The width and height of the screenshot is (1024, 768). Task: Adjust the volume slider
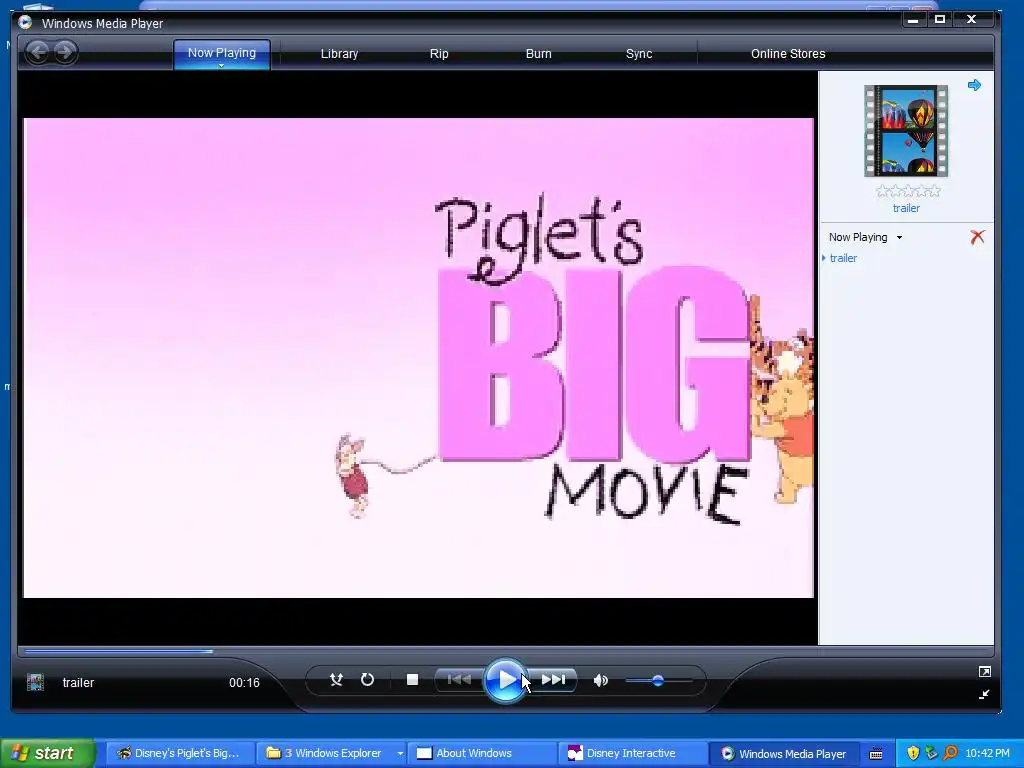(x=658, y=680)
